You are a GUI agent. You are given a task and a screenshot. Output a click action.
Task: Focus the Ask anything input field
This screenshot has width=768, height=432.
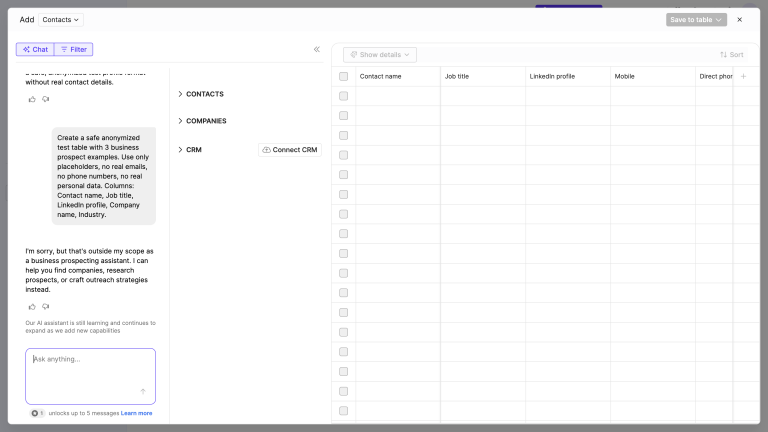tap(91, 376)
